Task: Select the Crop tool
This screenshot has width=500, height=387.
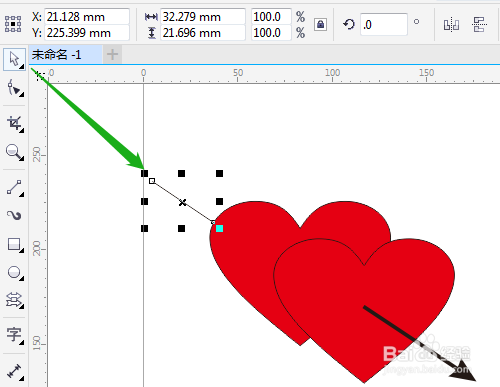Action: coord(14,123)
